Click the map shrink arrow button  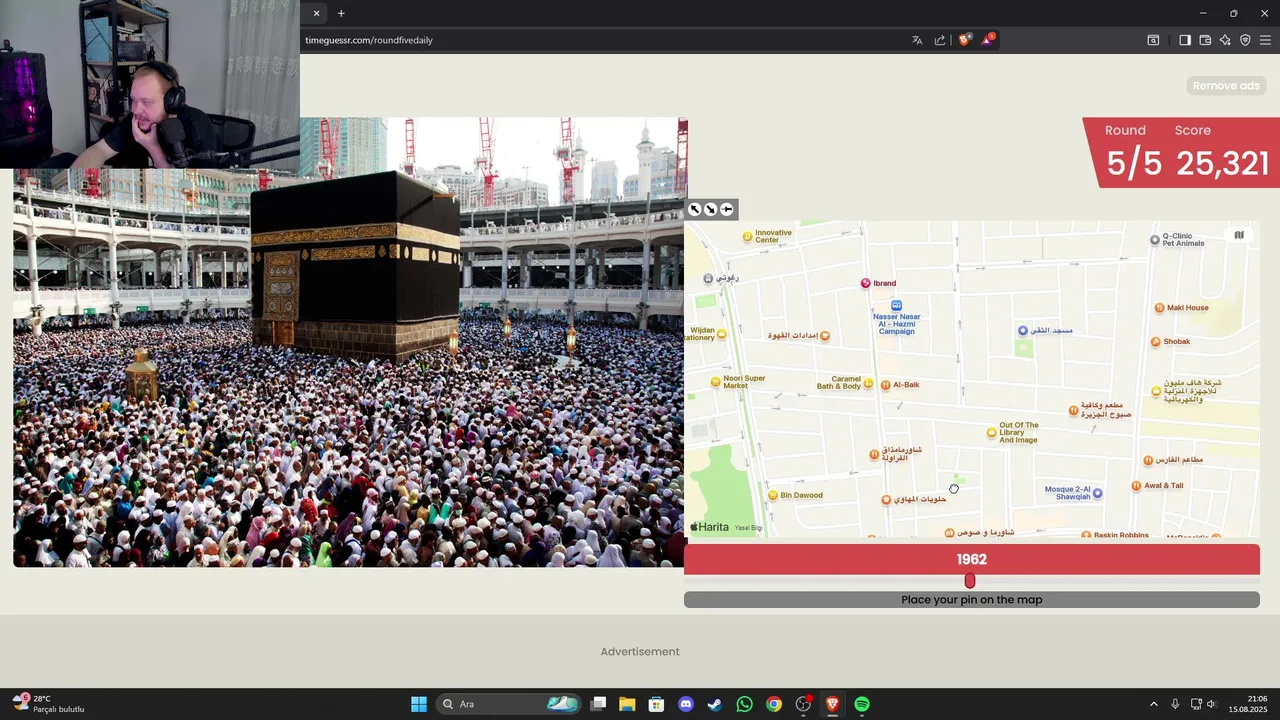(710, 209)
